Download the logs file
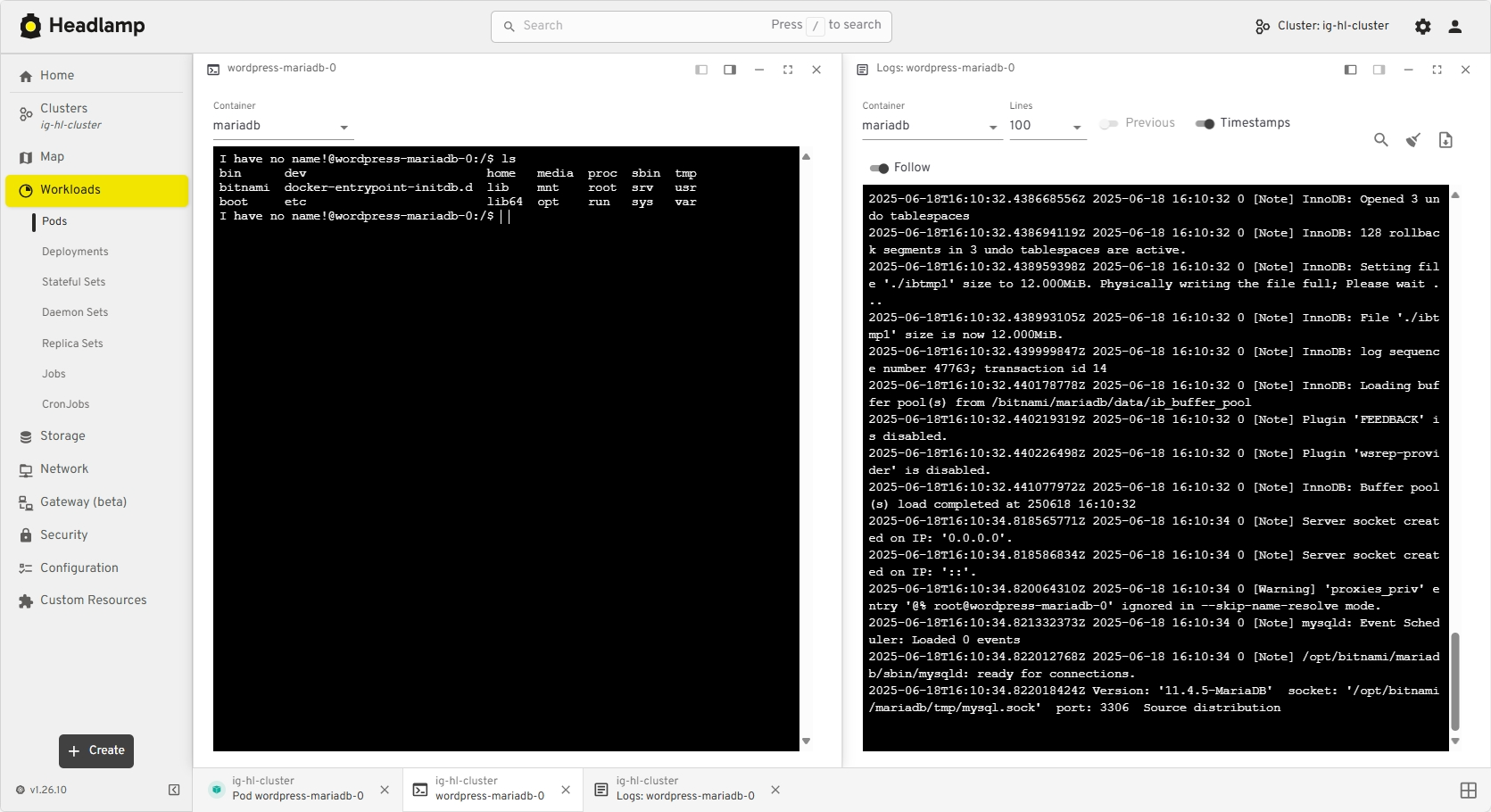This screenshot has width=1491, height=812. point(1445,140)
